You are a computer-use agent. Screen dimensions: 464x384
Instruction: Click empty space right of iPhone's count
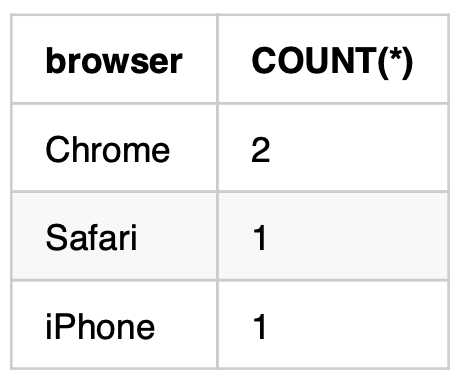pyautogui.click(x=357, y=325)
